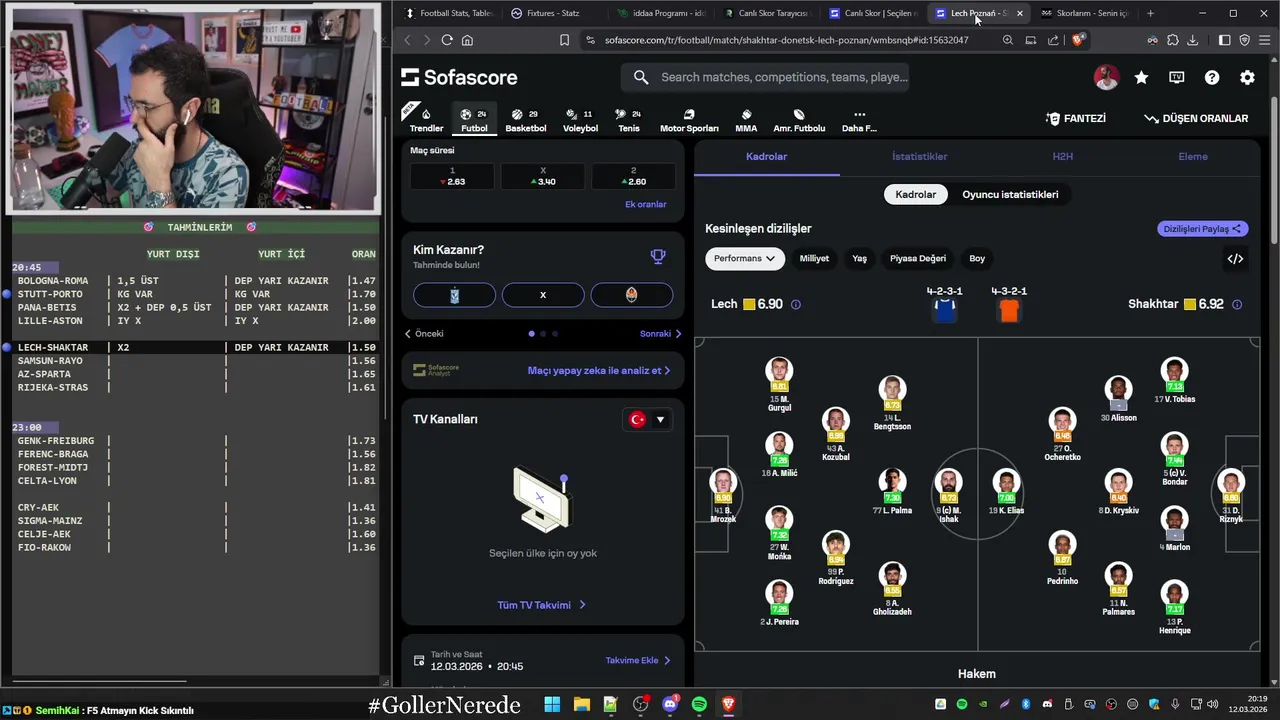Open the Tenis sport category

[x=629, y=120]
